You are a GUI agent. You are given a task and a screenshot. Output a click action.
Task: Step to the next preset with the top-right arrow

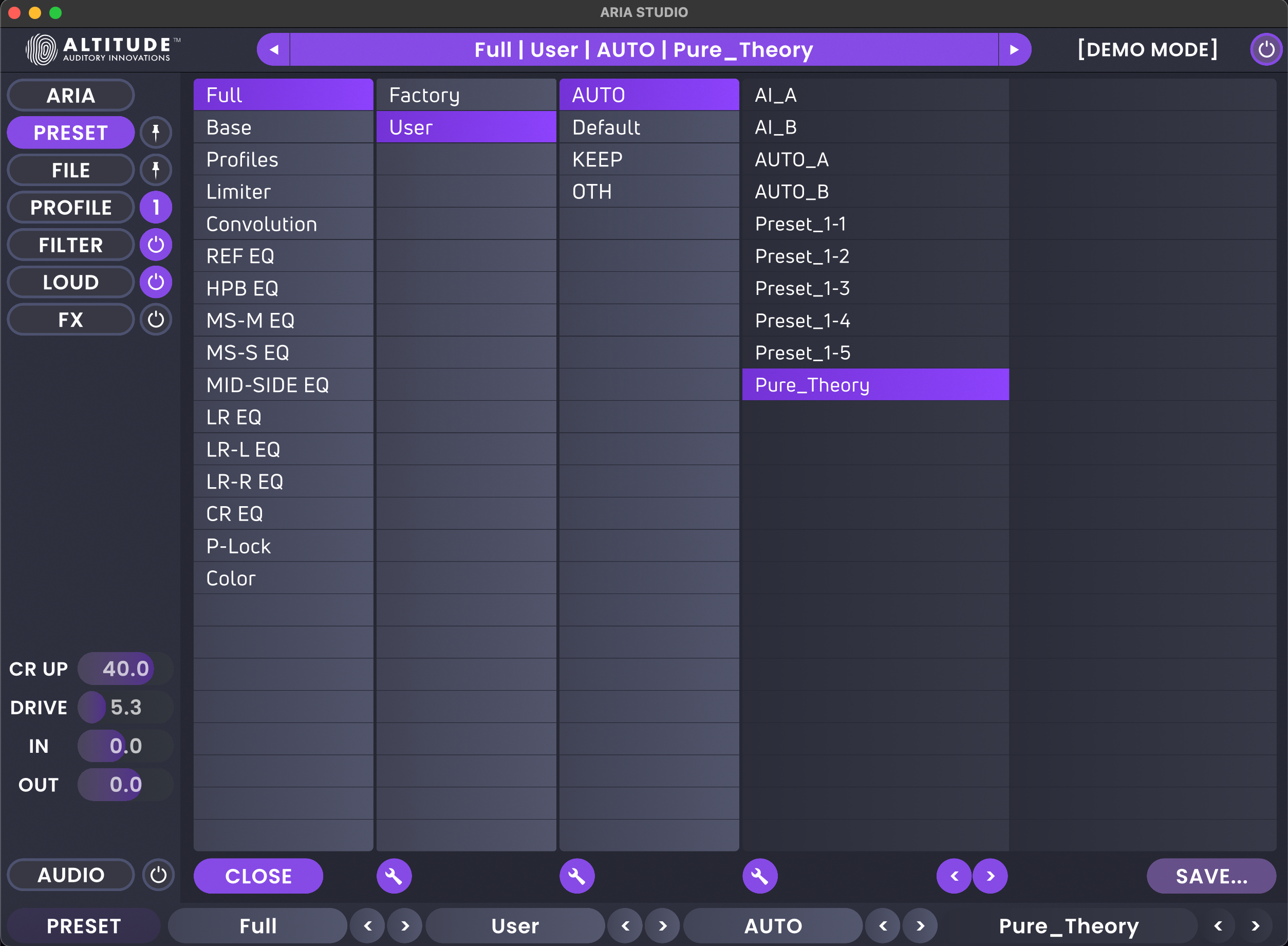click(x=1015, y=49)
